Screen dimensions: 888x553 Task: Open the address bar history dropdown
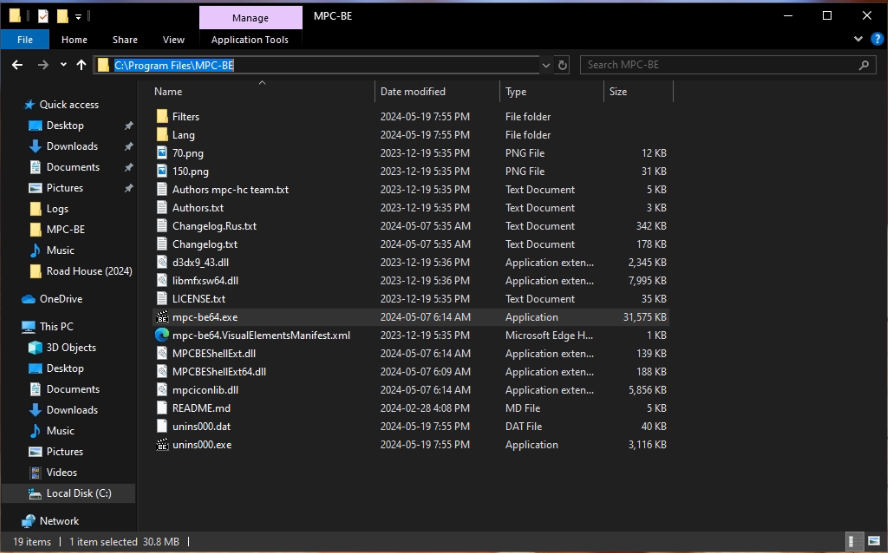click(x=546, y=65)
